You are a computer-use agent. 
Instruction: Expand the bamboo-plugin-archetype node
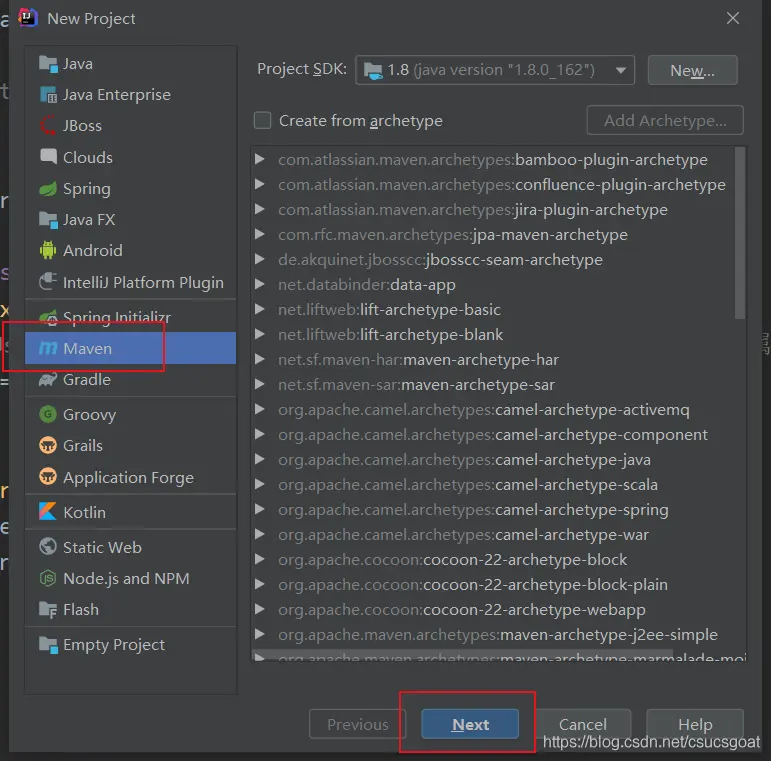pos(260,159)
